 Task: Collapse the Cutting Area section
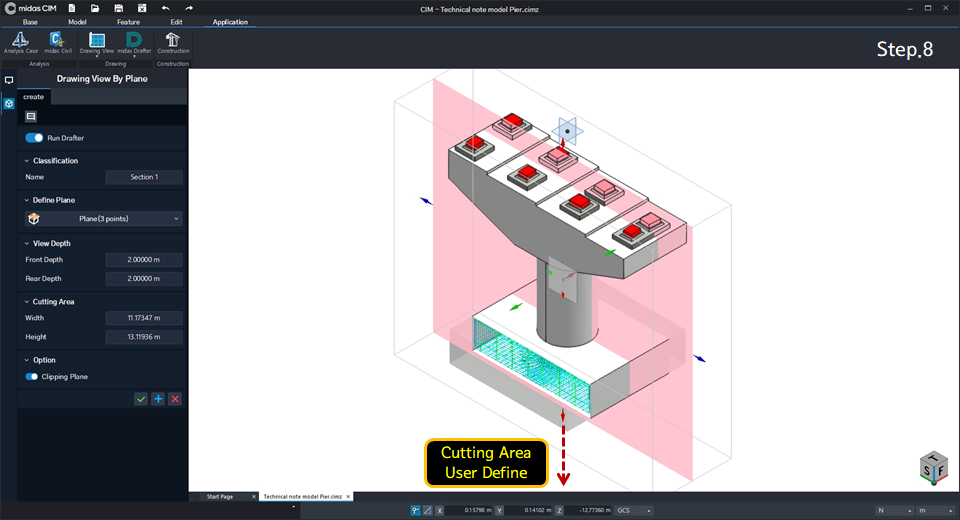pyautogui.click(x=26, y=301)
